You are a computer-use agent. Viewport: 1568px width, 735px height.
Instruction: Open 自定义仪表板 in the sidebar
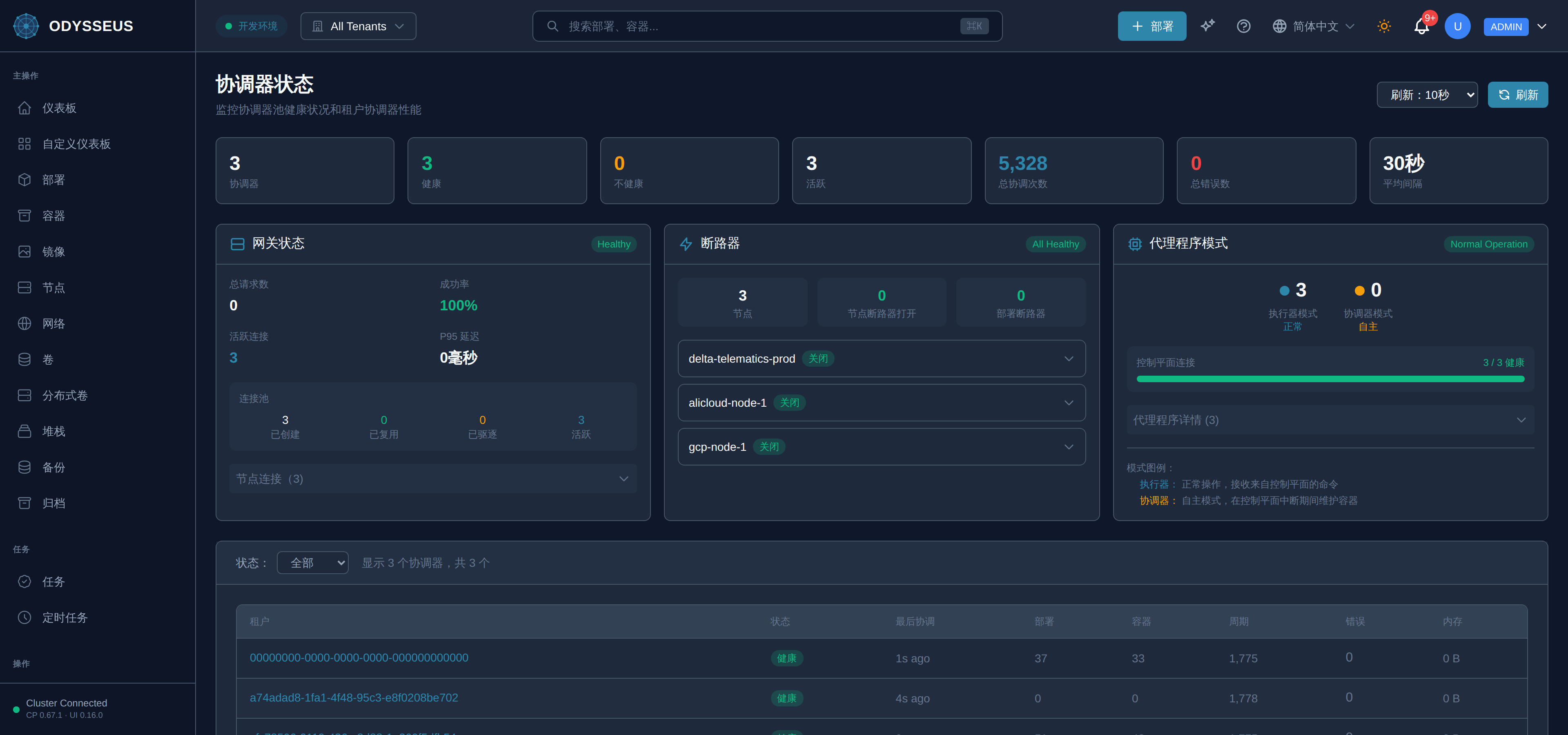point(98,144)
